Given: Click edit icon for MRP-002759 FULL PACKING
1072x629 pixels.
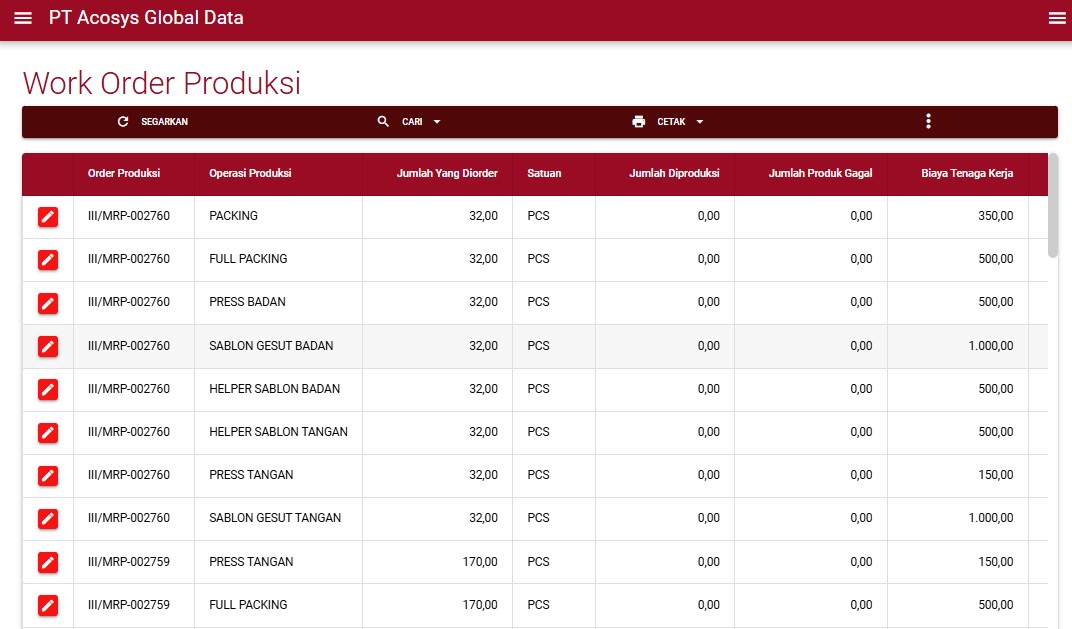Looking at the screenshot, I should pyautogui.click(x=48, y=605).
